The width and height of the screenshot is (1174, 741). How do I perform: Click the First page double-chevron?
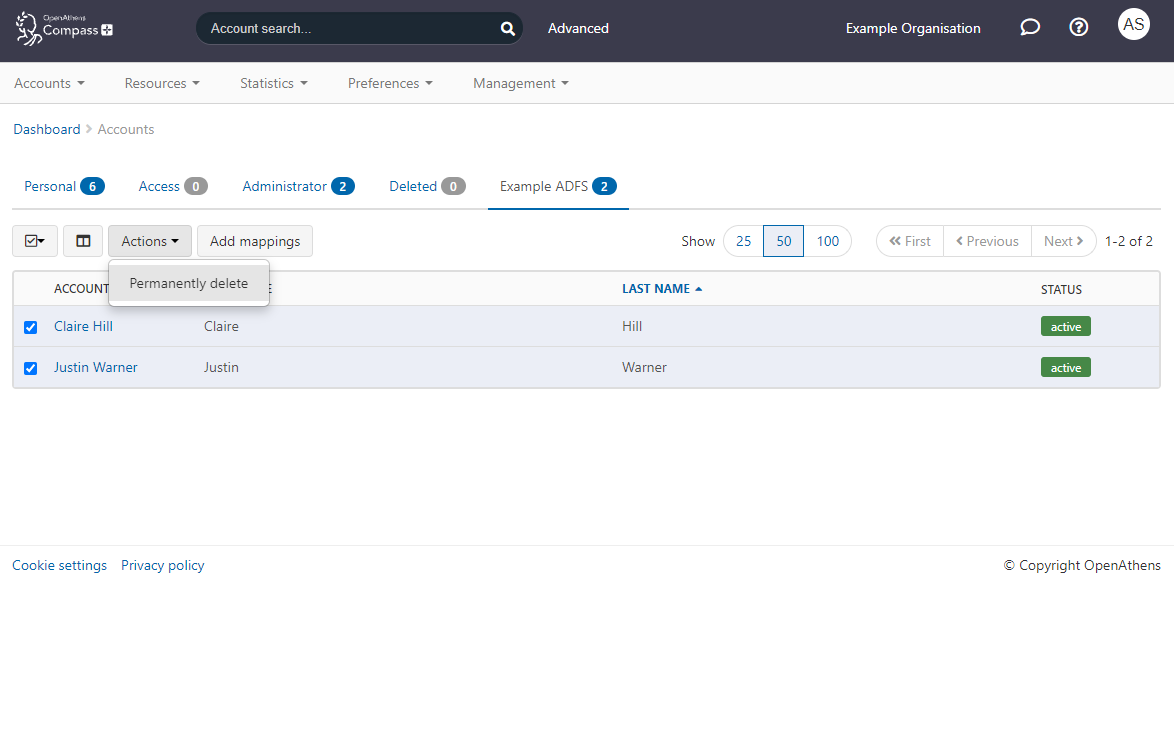(x=909, y=241)
